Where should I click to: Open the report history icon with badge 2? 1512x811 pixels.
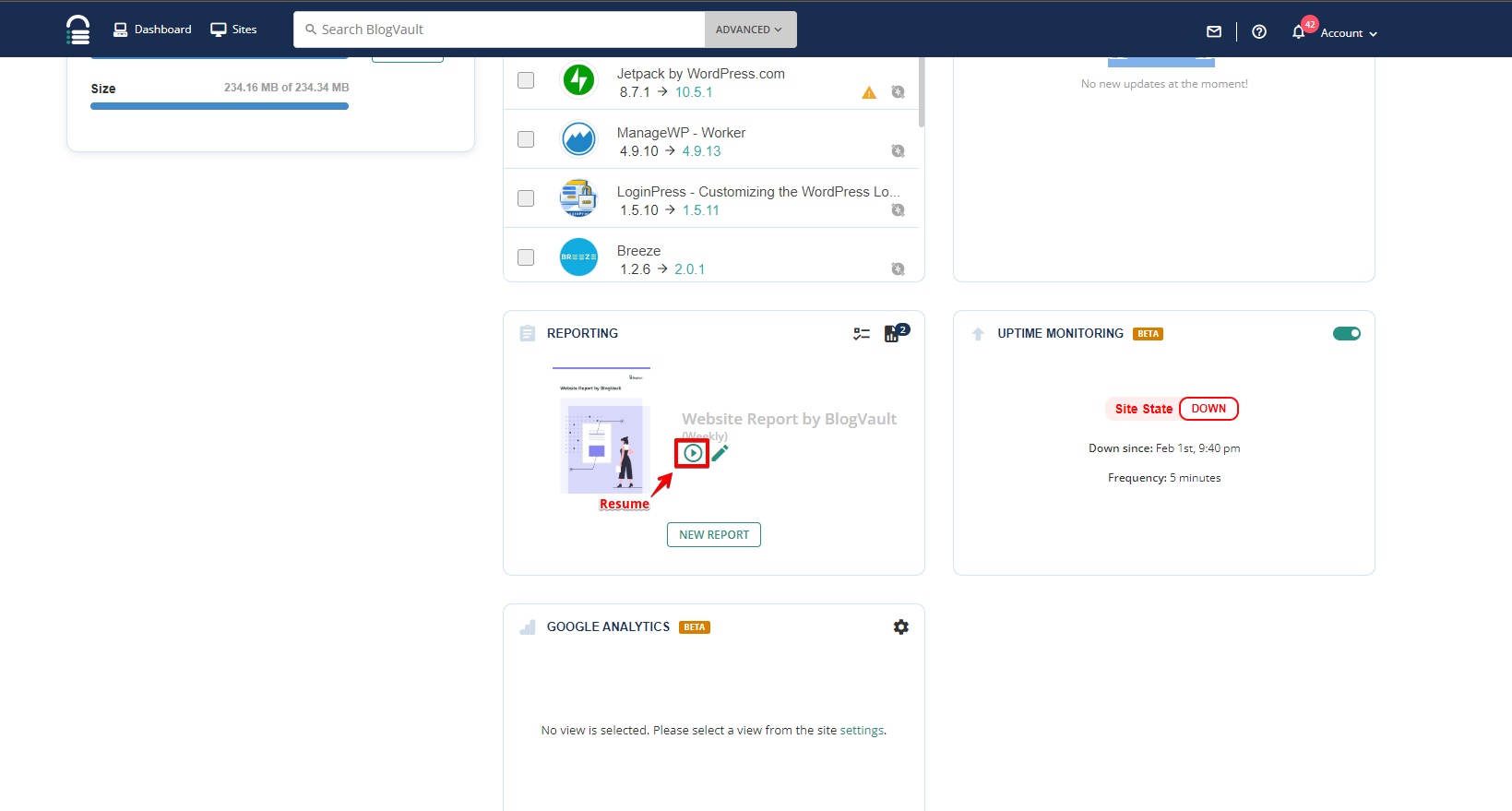click(896, 333)
